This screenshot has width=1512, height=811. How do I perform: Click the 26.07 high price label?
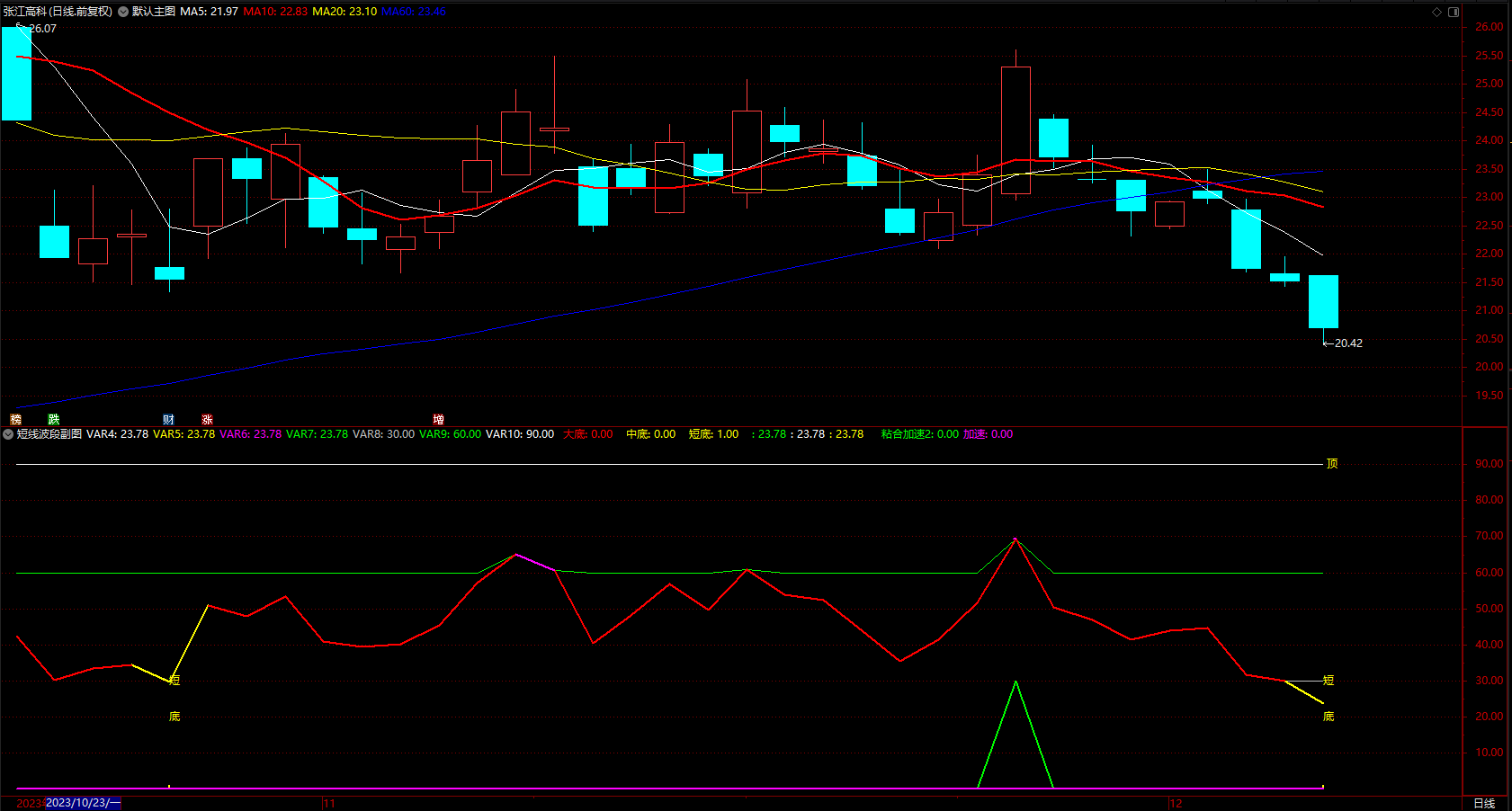[x=43, y=29]
